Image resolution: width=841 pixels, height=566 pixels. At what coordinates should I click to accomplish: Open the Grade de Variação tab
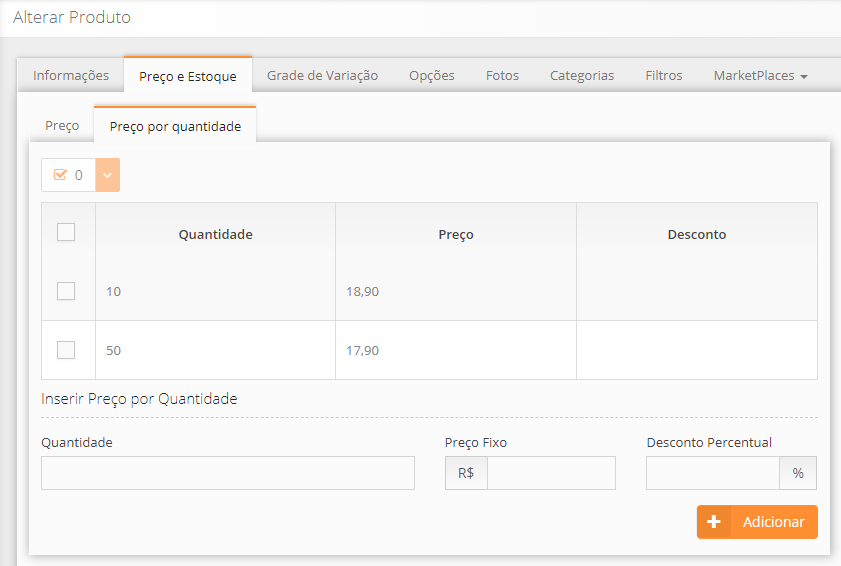(322, 75)
